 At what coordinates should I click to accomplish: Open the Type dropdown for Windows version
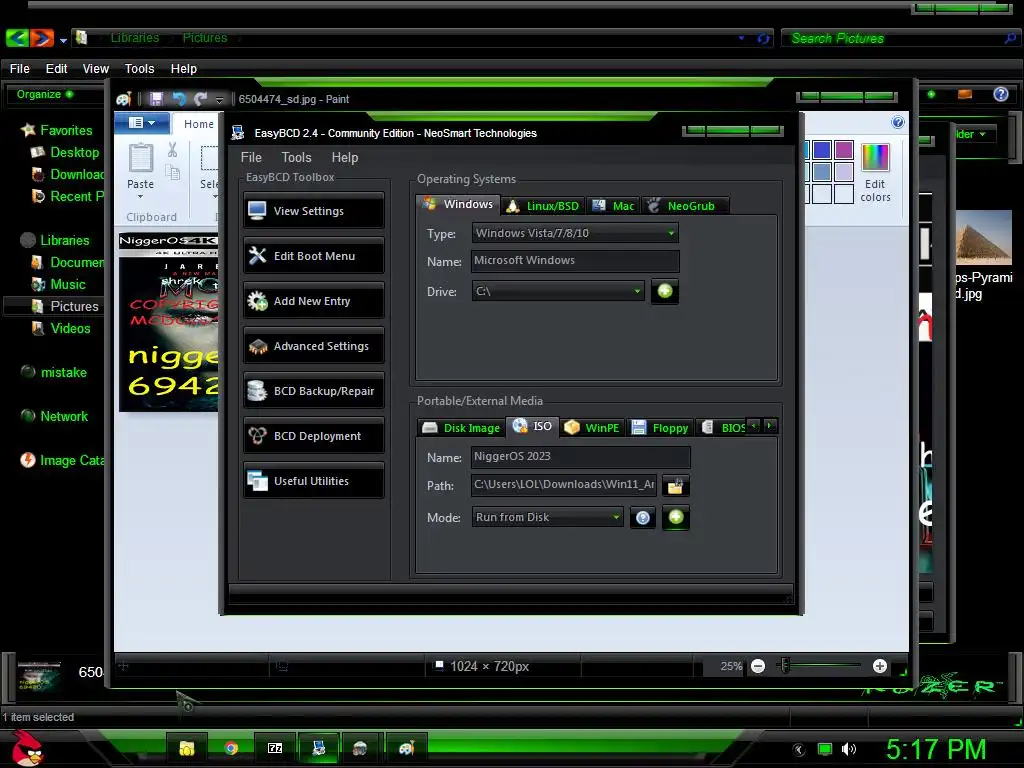click(x=575, y=233)
